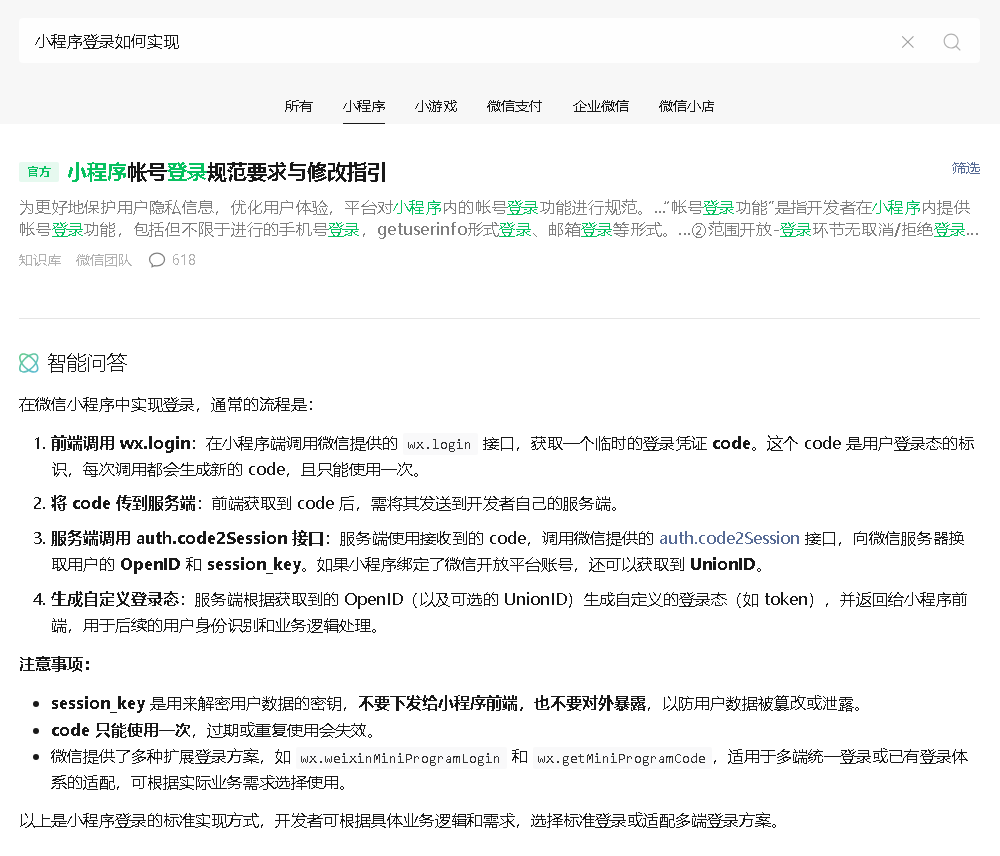Open the 企业微信 tab
1000x856 pixels.
601,106
